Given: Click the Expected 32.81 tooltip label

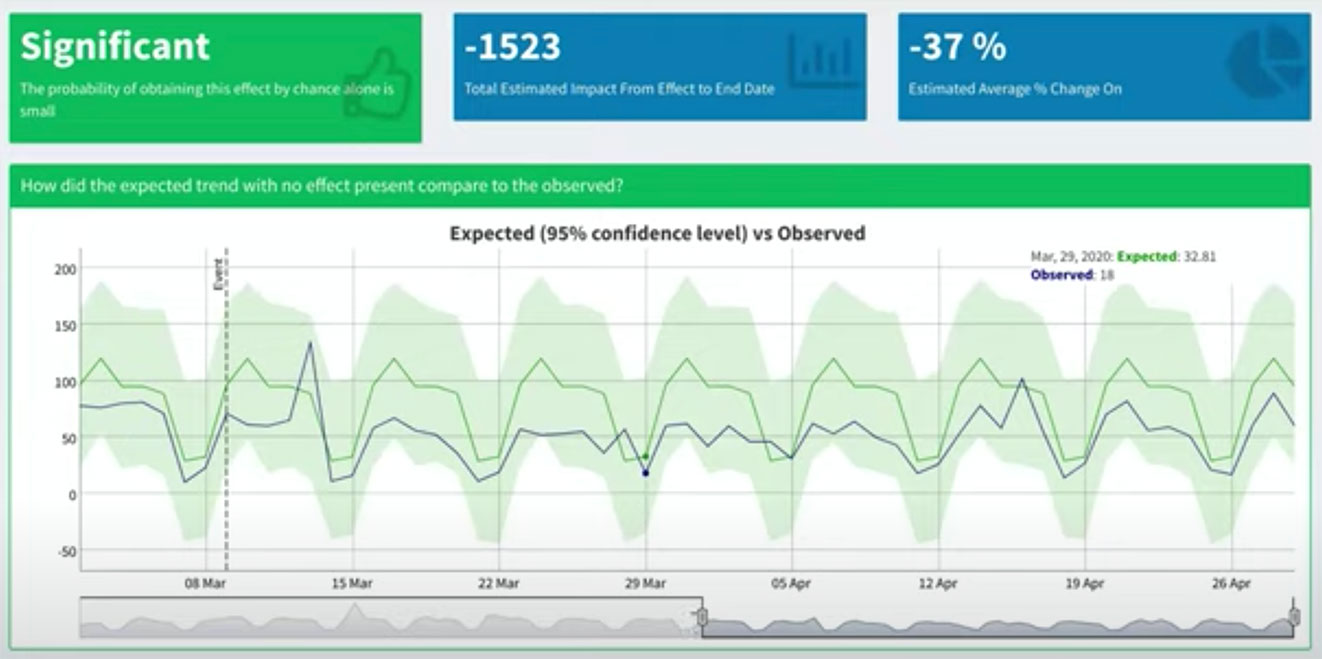Looking at the screenshot, I should pyautogui.click(x=1165, y=257).
